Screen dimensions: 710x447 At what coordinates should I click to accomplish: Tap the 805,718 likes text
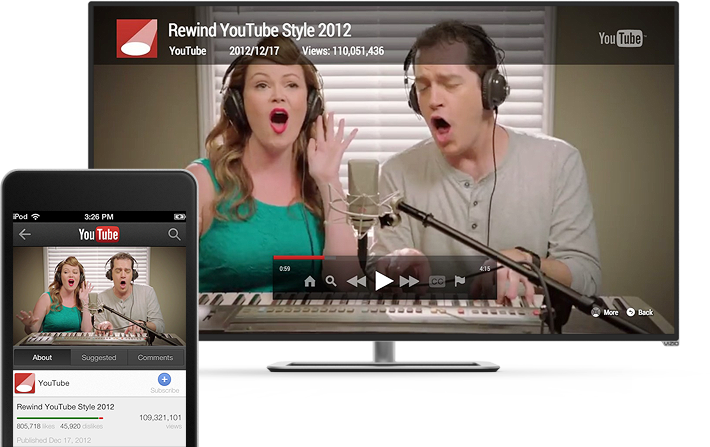point(36,426)
